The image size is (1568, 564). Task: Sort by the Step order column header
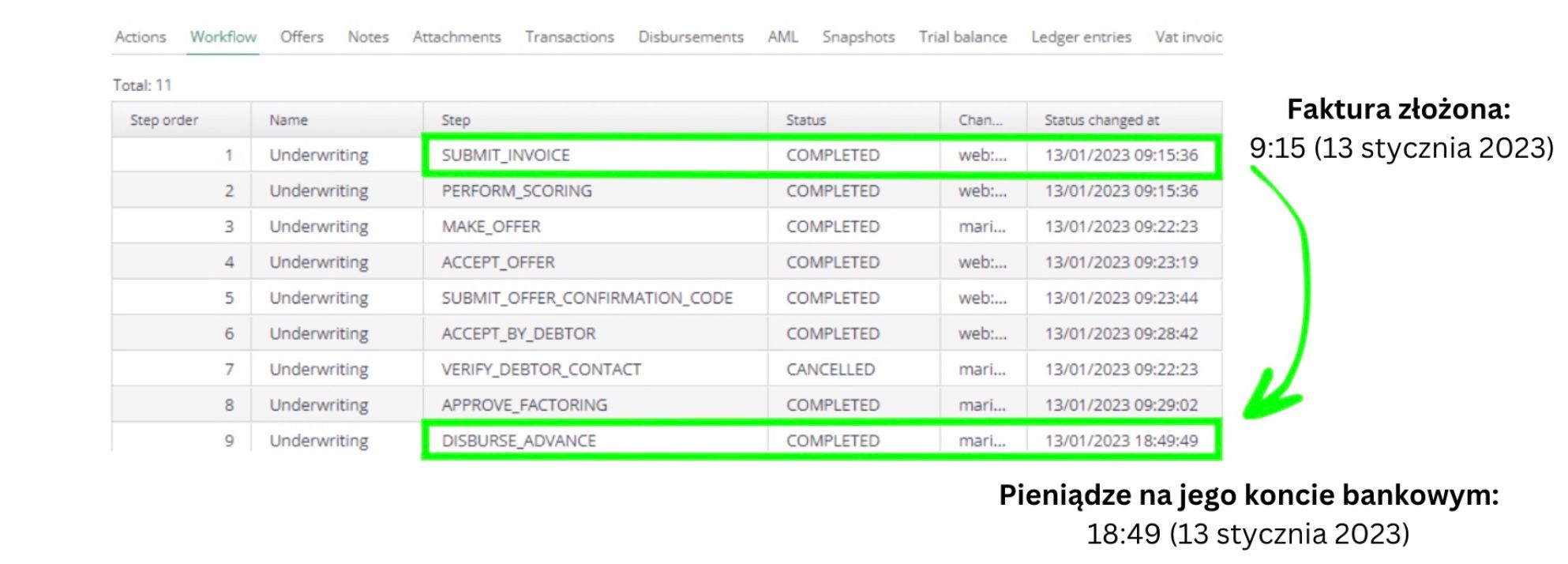pyautogui.click(x=164, y=120)
